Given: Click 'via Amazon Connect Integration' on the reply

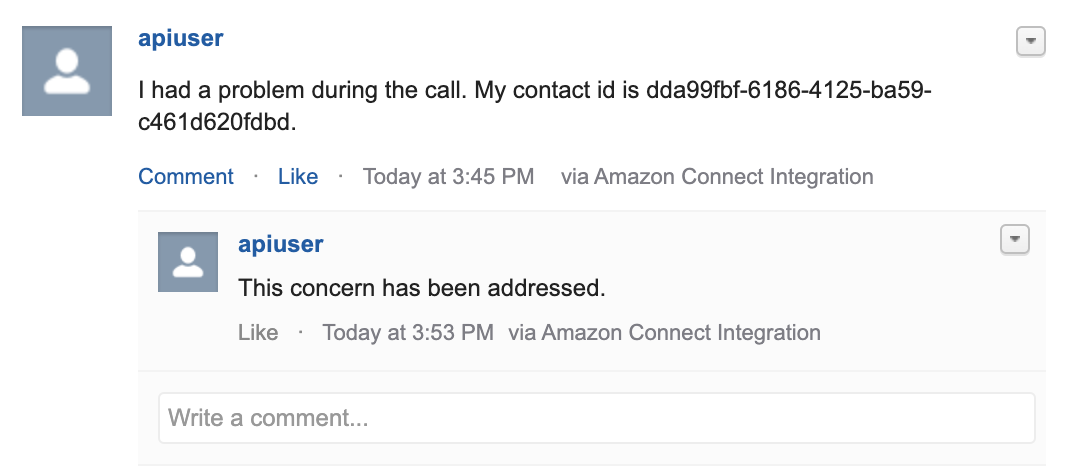Looking at the screenshot, I should point(664,333).
